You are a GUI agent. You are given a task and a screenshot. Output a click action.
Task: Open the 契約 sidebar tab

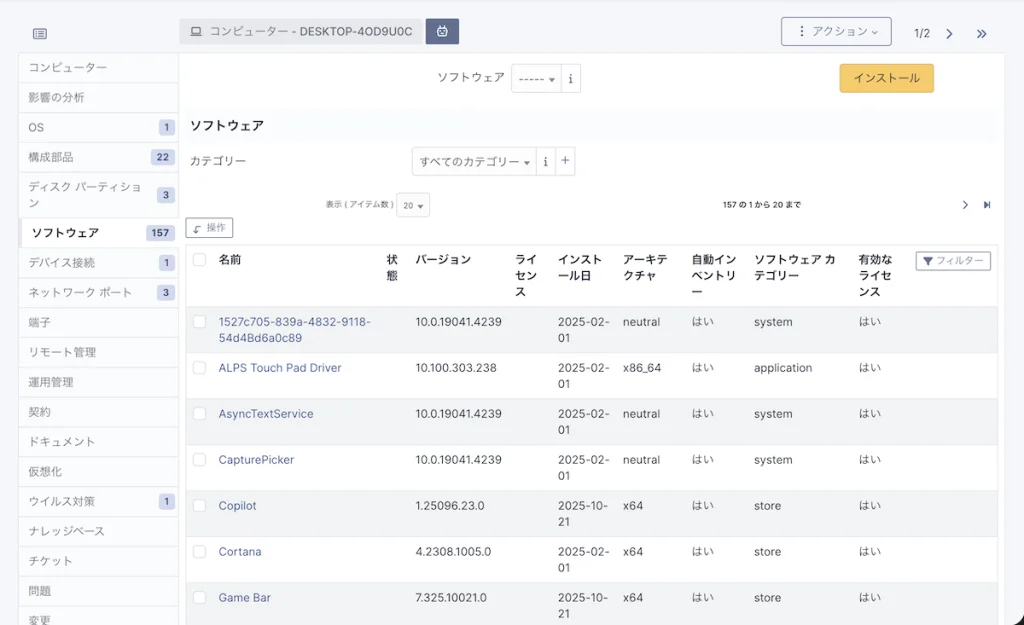click(x=99, y=412)
